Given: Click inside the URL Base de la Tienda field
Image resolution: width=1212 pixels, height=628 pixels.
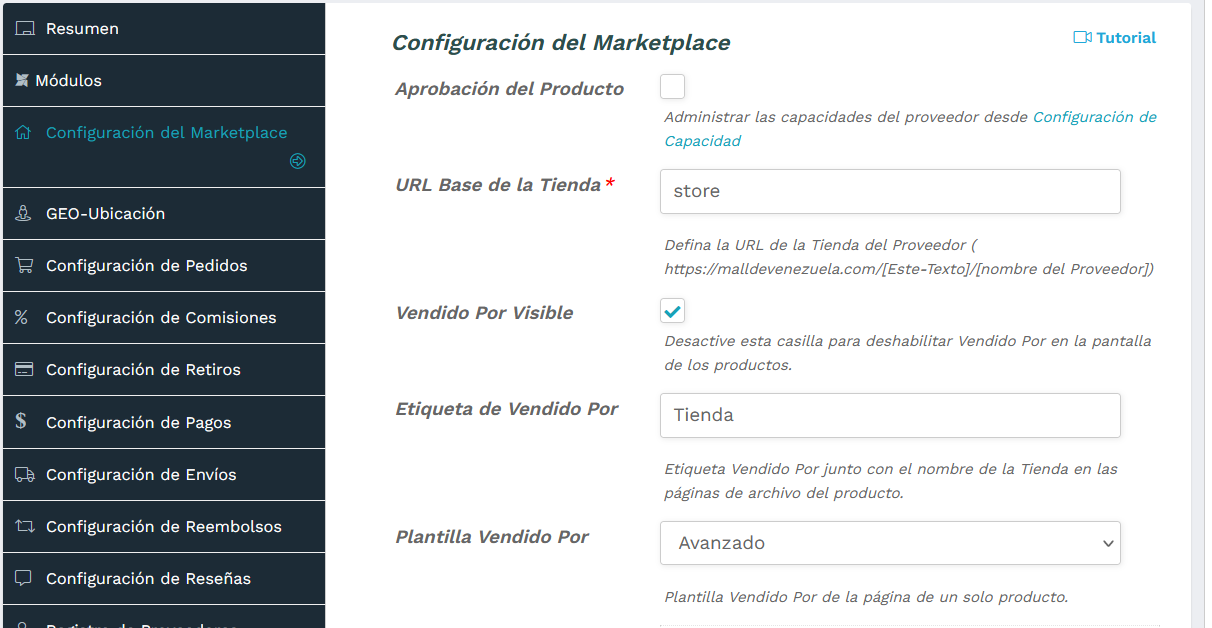Looking at the screenshot, I should pos(889,191).
